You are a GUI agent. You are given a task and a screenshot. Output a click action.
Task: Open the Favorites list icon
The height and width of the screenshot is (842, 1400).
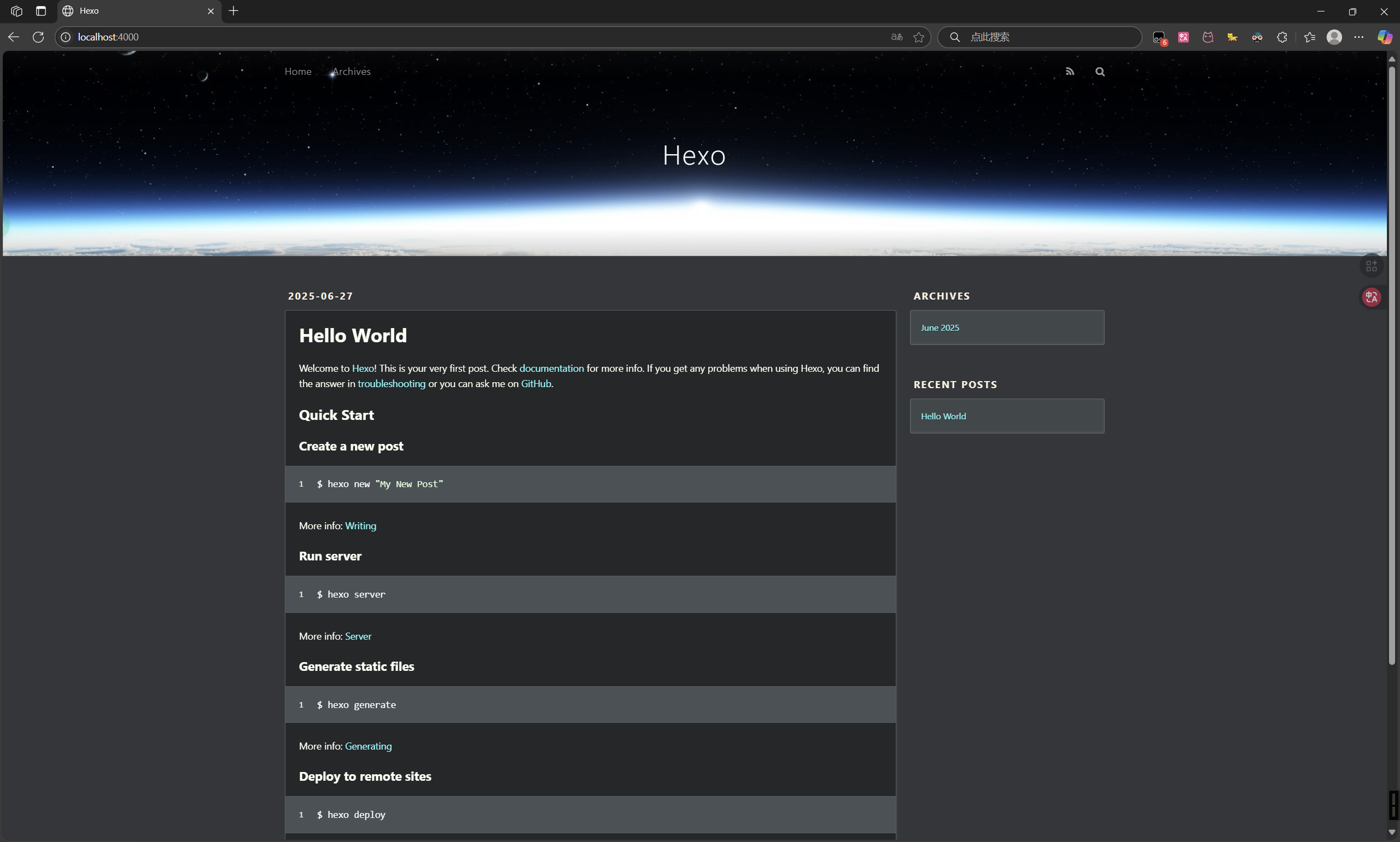[1310, 37]
